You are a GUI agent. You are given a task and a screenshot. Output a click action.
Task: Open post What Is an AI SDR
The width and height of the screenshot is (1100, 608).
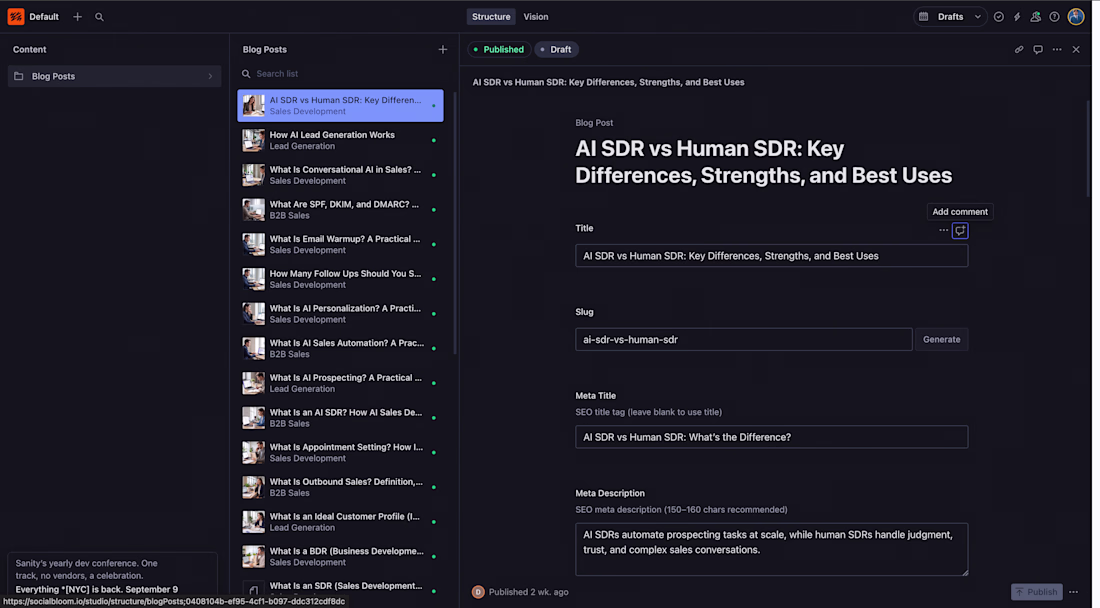tap(340, 418)
